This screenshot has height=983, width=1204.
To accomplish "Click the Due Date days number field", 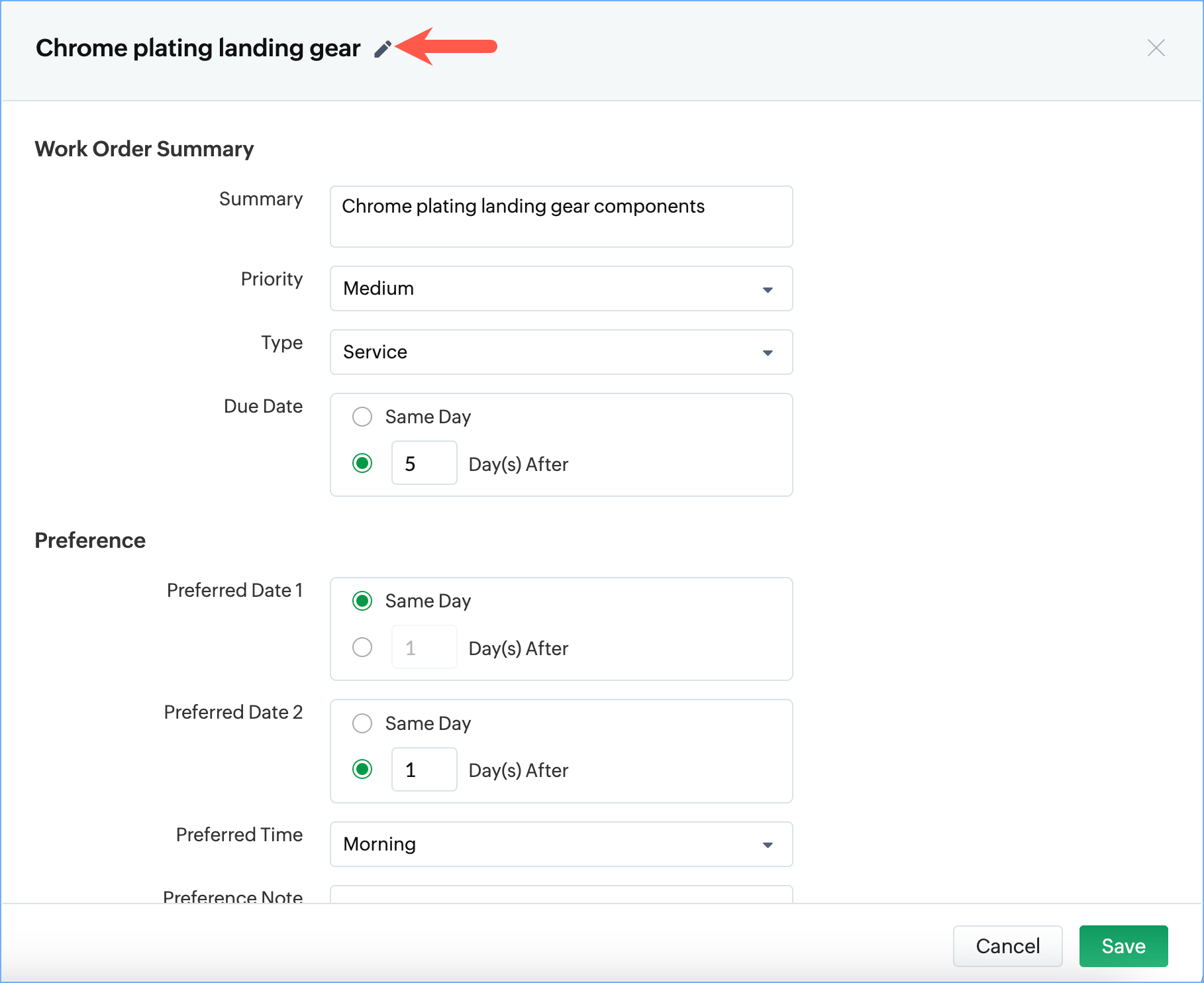I will pyautogui.click(x=424, y=463).
